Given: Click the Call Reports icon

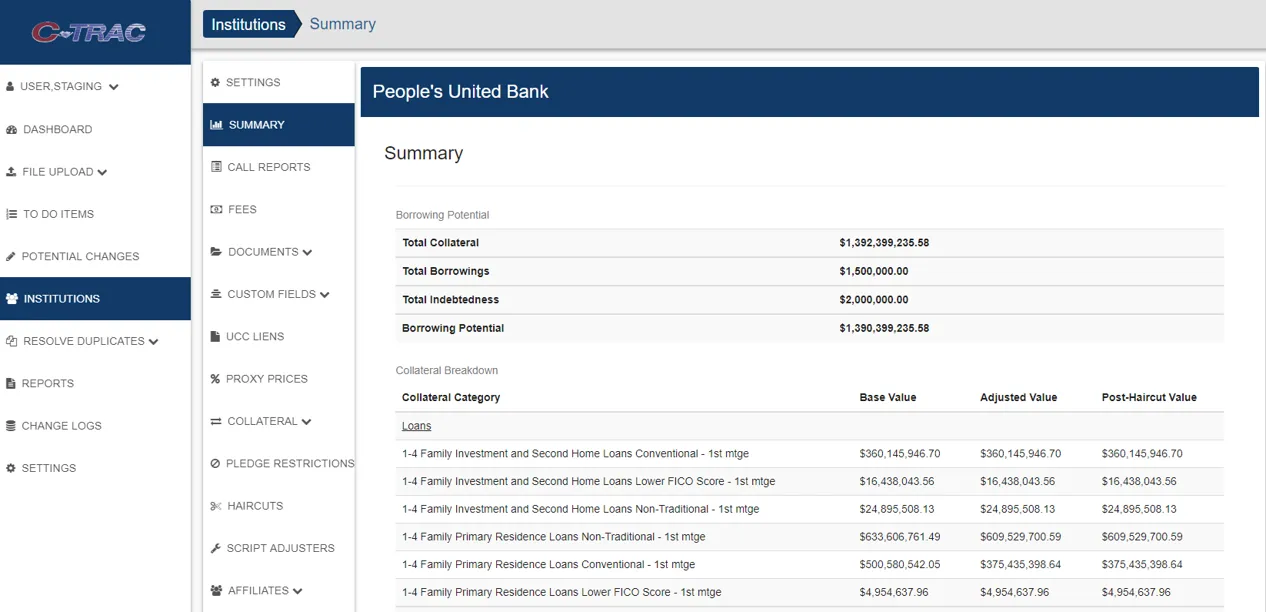Looking at the screenshot, I should (x=216, y=167).
